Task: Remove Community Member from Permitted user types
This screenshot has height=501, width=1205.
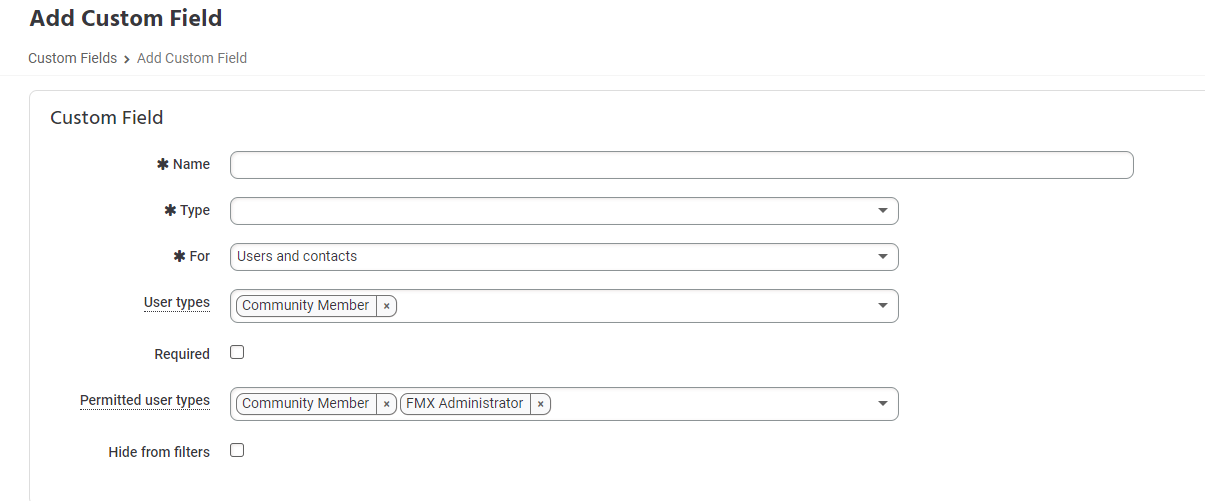Action: pos(387,404)
